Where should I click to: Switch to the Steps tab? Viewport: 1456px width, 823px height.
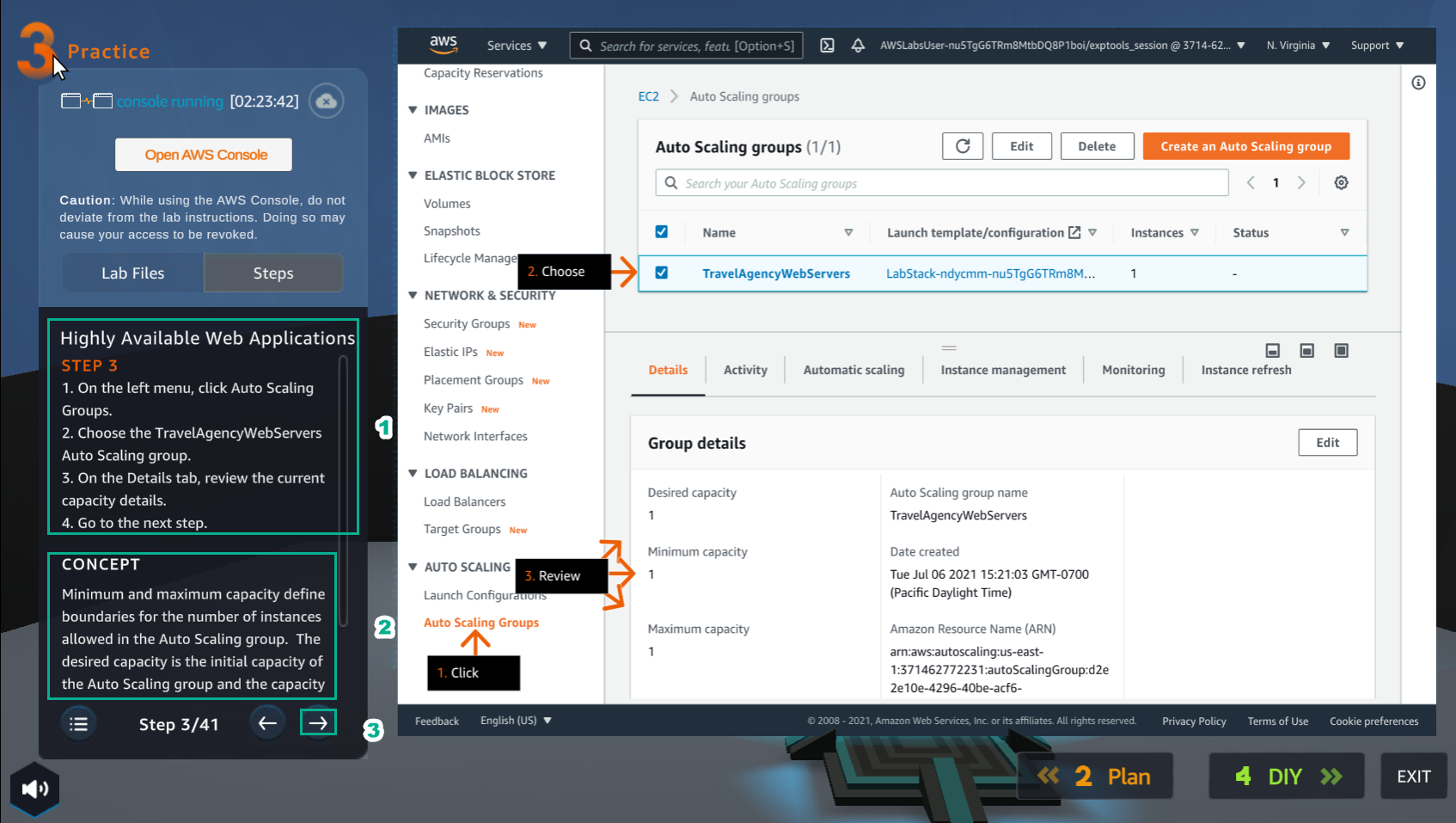tap(273, 273)
